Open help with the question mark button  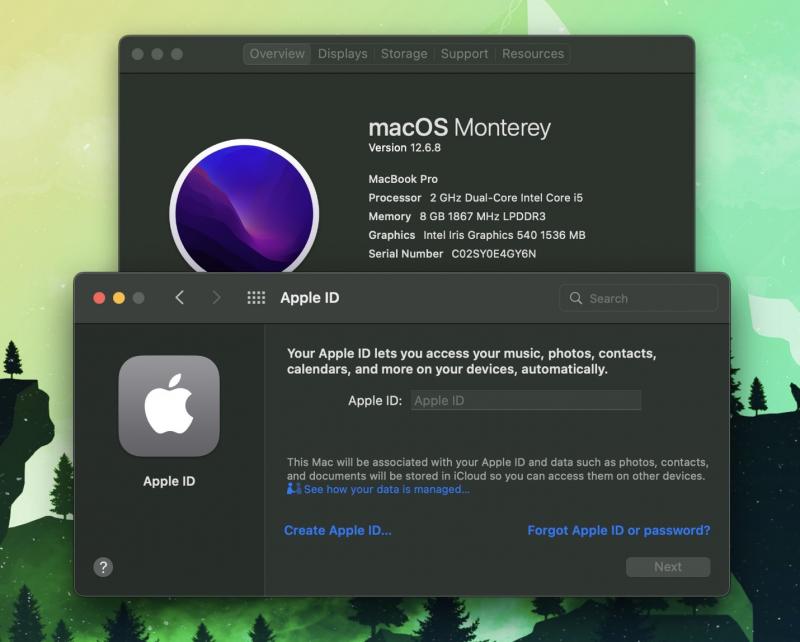103,566
